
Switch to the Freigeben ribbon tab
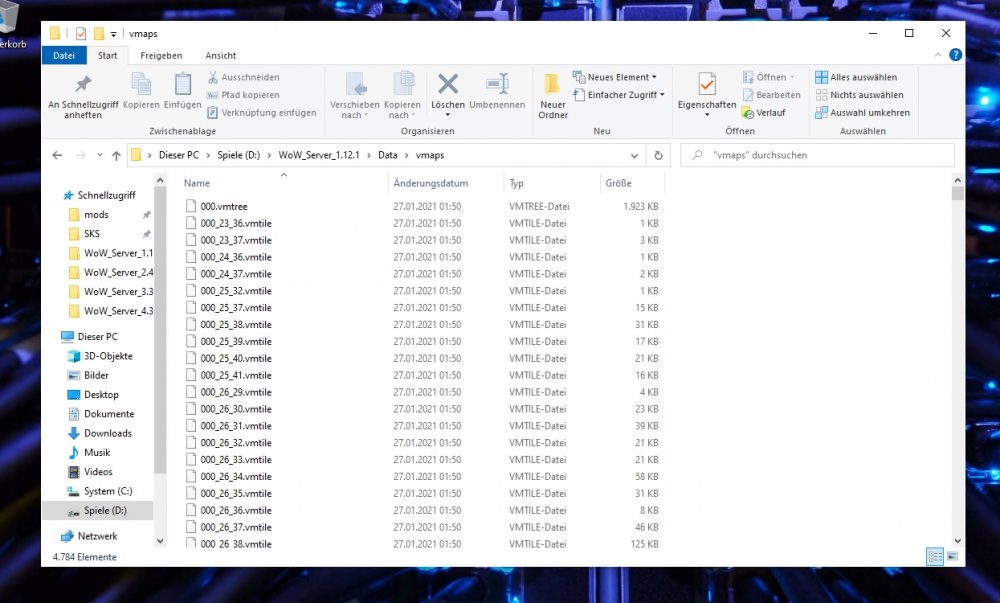[x=161, y=55]
